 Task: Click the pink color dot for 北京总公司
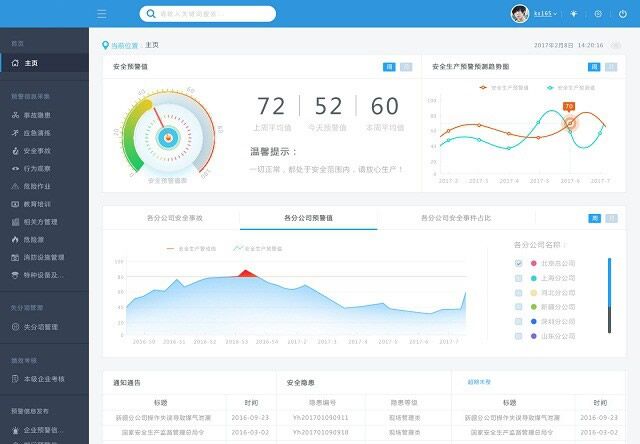tap(533, 263)
